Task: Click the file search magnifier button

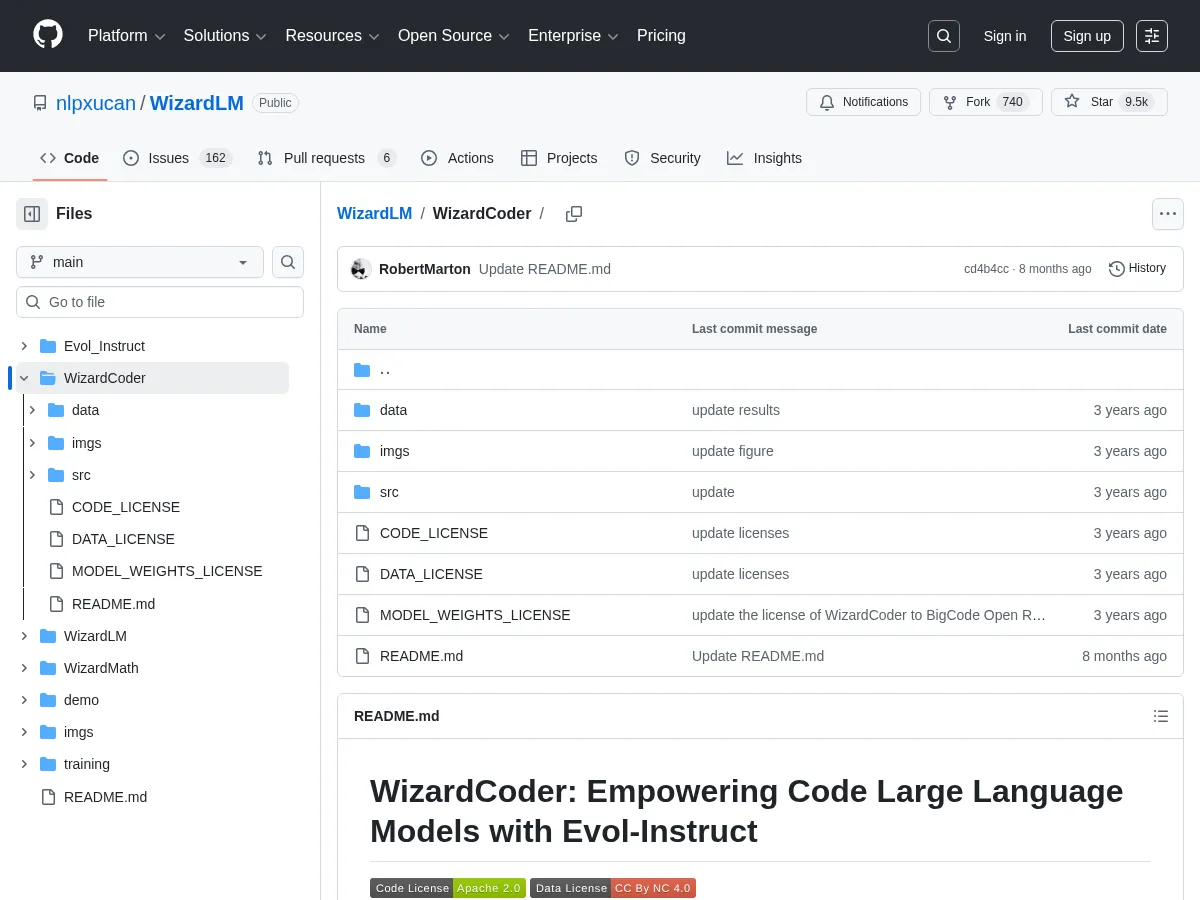Action: click(x=288, y=262)
